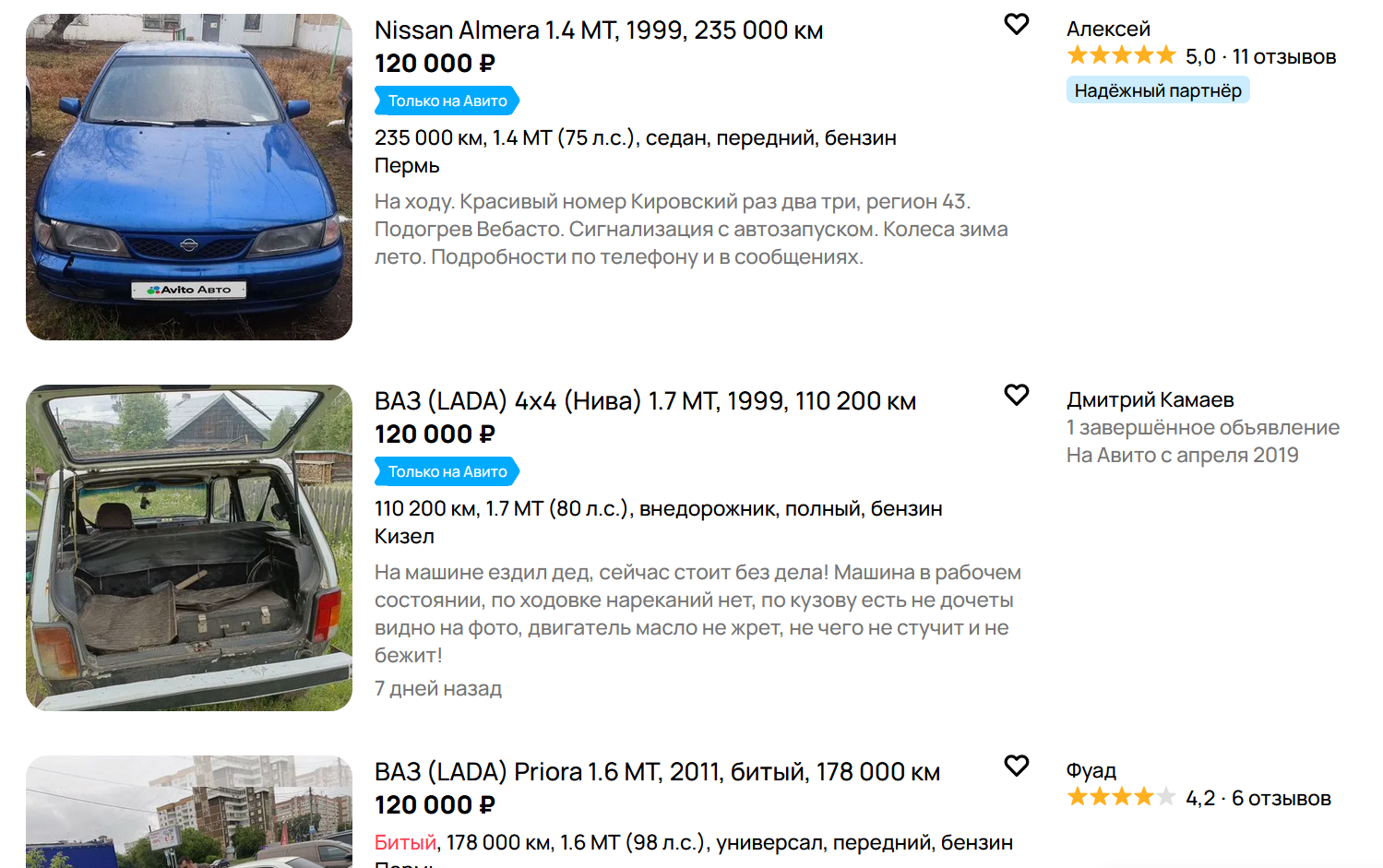This screenshot has width=1383, height=868.
Task: Add the Niva 4x4 listing to favorites
Action: (x=1016, y=395)
